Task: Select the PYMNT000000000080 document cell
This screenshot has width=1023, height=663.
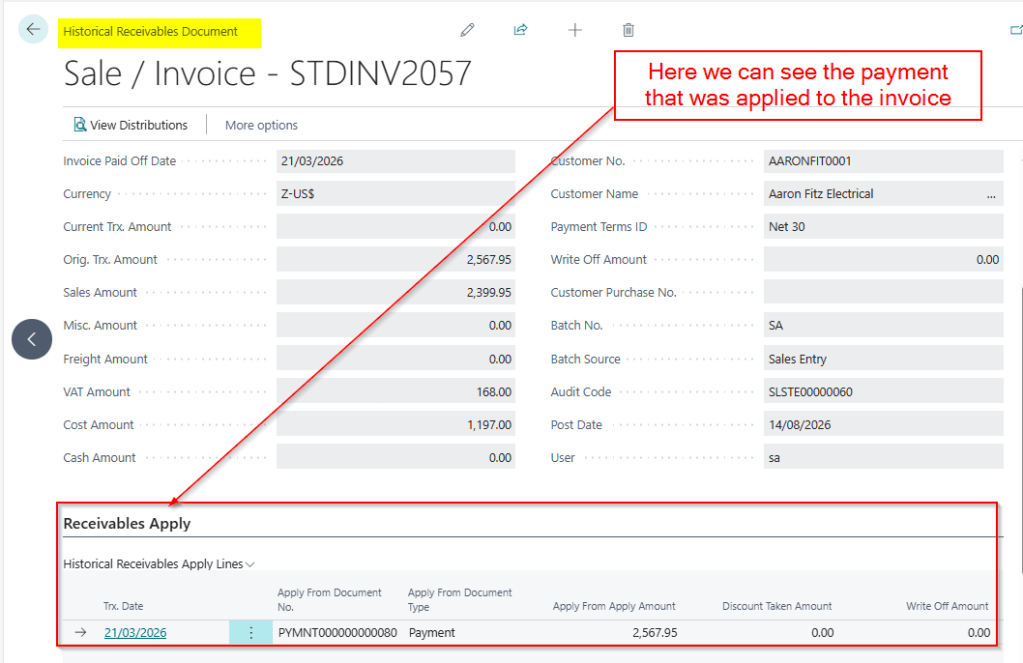Action: click(x=337, y=632)
